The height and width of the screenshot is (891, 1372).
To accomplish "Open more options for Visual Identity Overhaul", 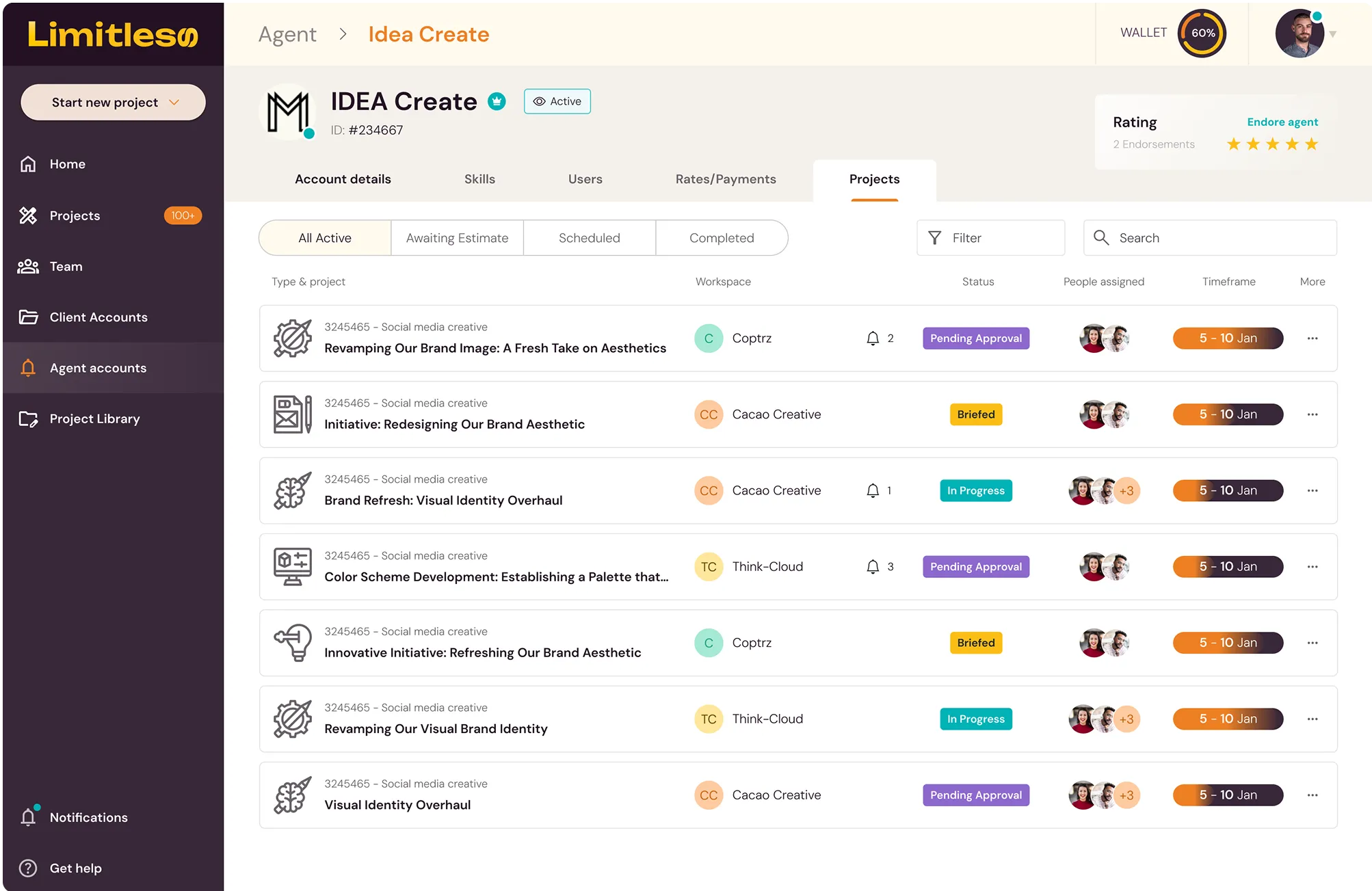I will coord(1312,795).
